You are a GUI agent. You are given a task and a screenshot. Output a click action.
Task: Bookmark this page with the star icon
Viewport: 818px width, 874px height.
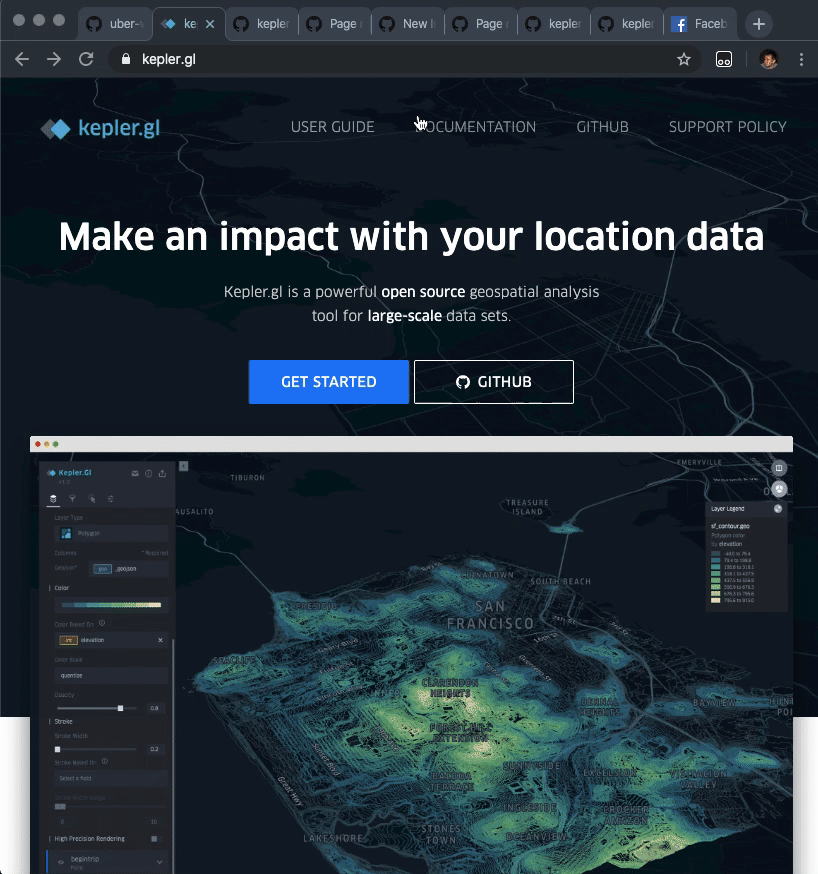pos(684,59)
